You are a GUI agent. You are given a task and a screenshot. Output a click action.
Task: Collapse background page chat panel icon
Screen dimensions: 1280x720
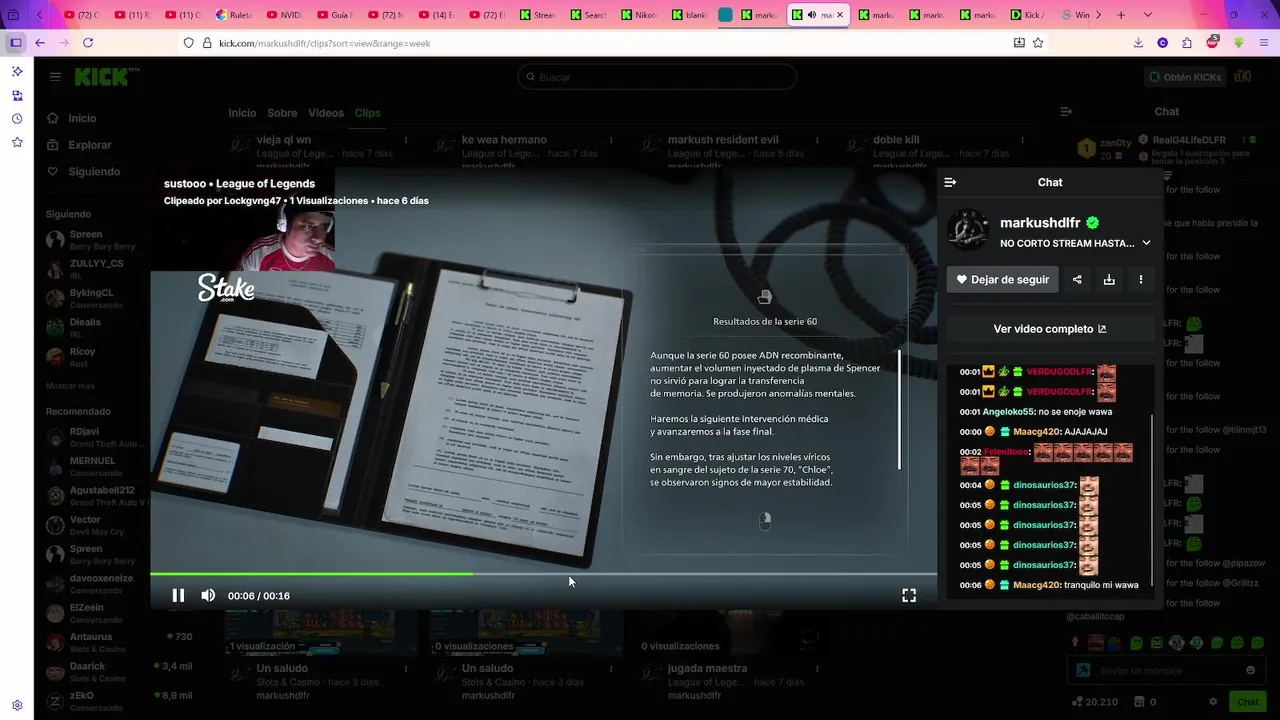(x=1066, y=111)
